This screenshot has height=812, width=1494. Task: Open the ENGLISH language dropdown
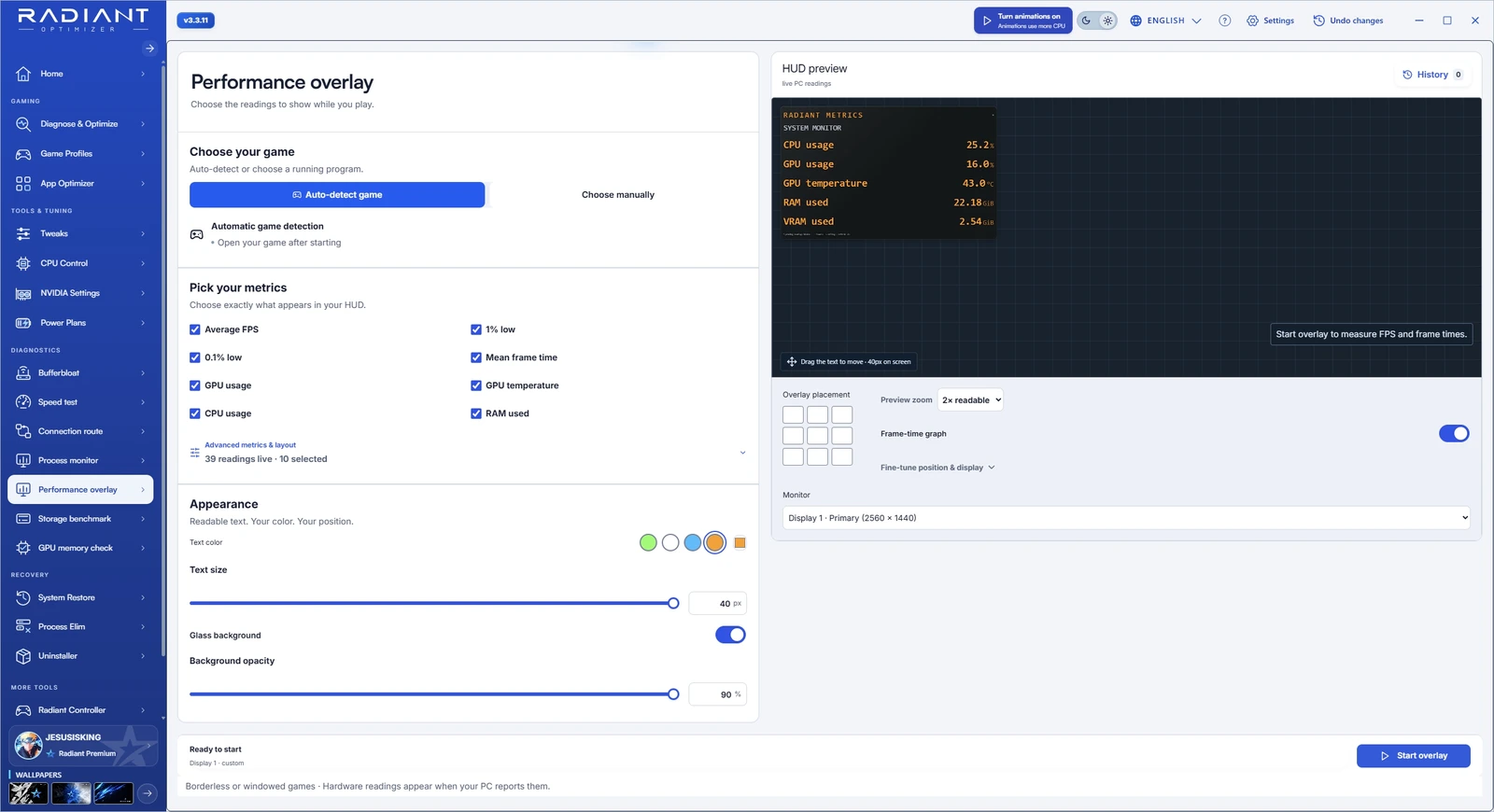[1165, 21]
